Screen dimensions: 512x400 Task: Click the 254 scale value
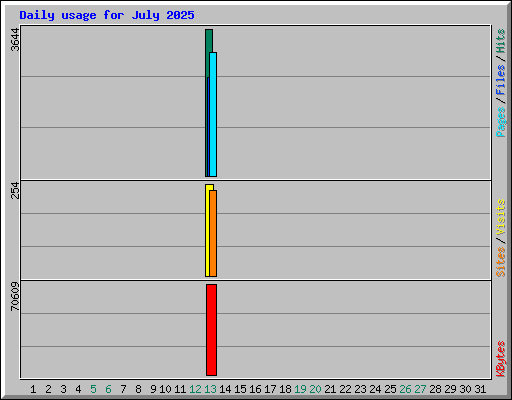15,190
